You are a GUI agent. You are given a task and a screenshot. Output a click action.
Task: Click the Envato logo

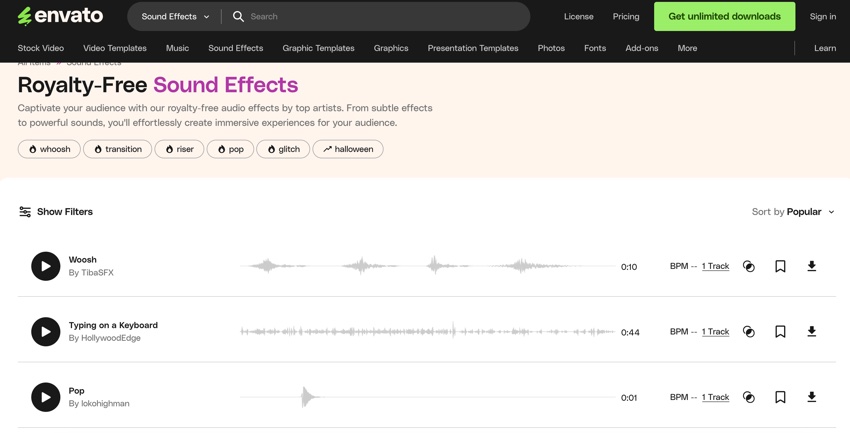point(60,16)
